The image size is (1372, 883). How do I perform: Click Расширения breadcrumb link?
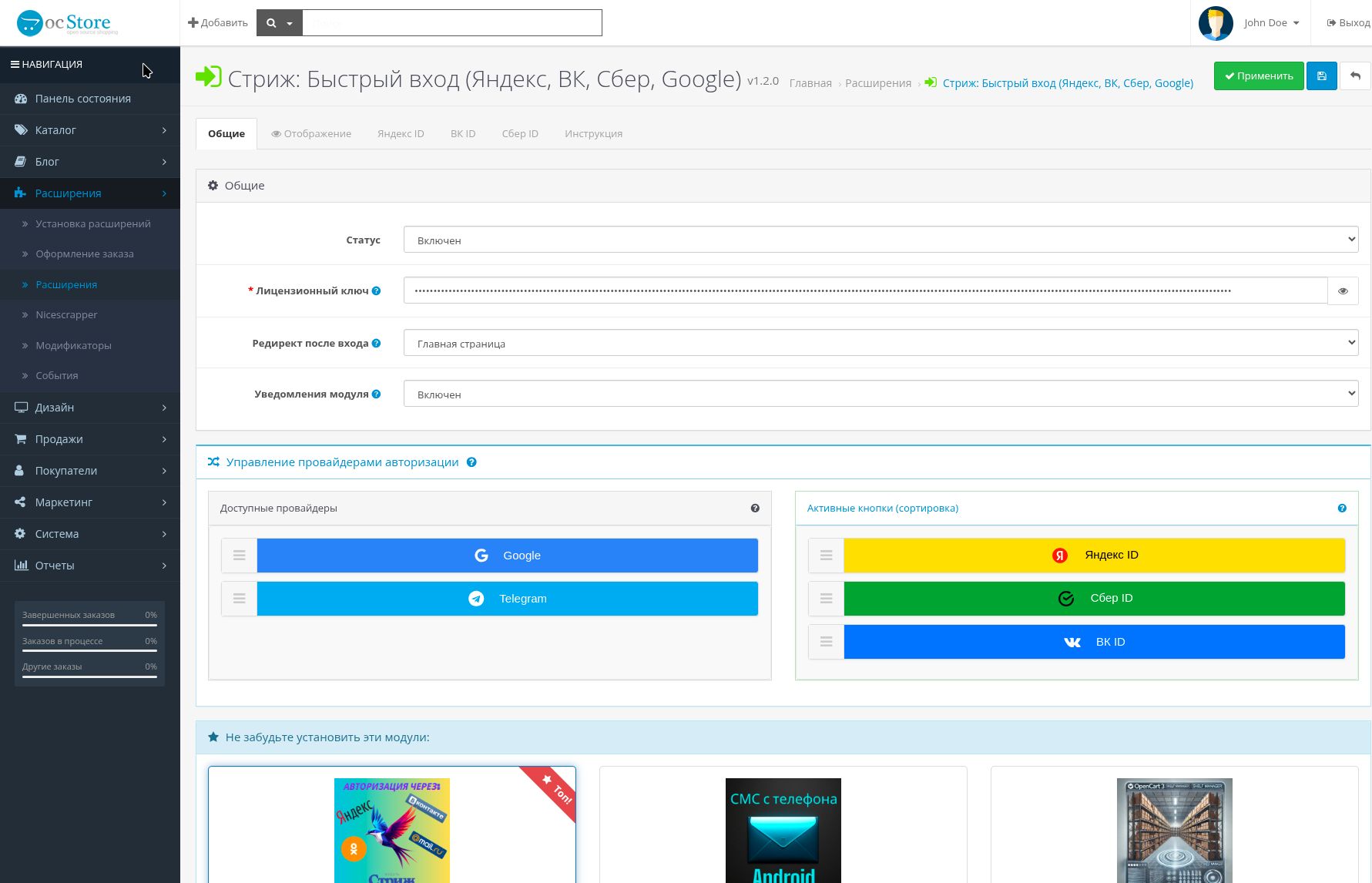click(878, 83)
